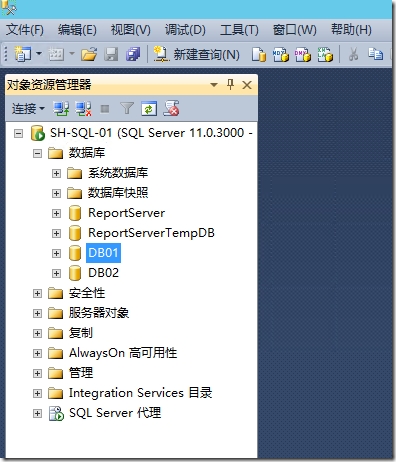Toggle the Object Explorer auto-hide pin
The image size is (396, 462).
230,84
